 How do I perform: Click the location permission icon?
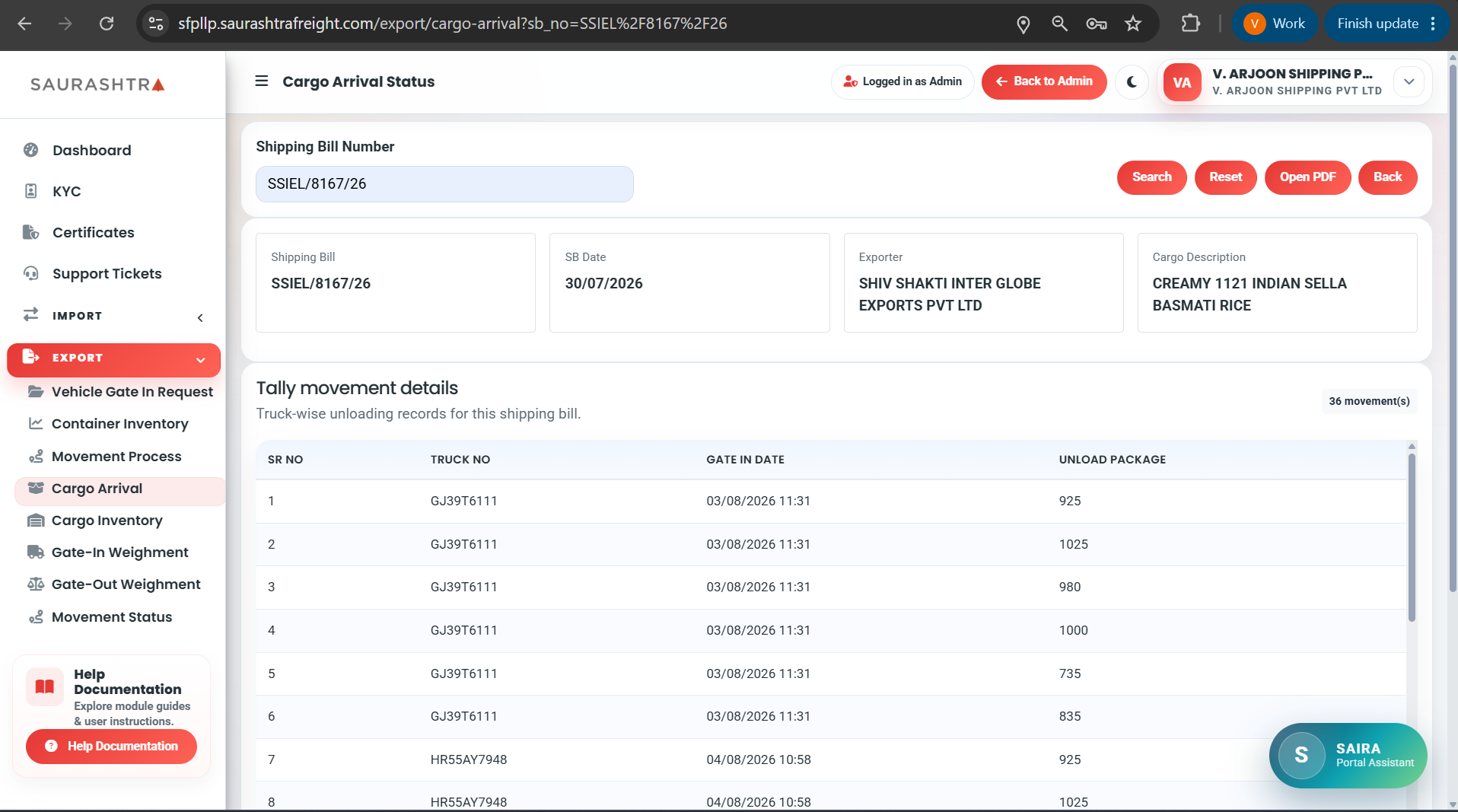1023,24
